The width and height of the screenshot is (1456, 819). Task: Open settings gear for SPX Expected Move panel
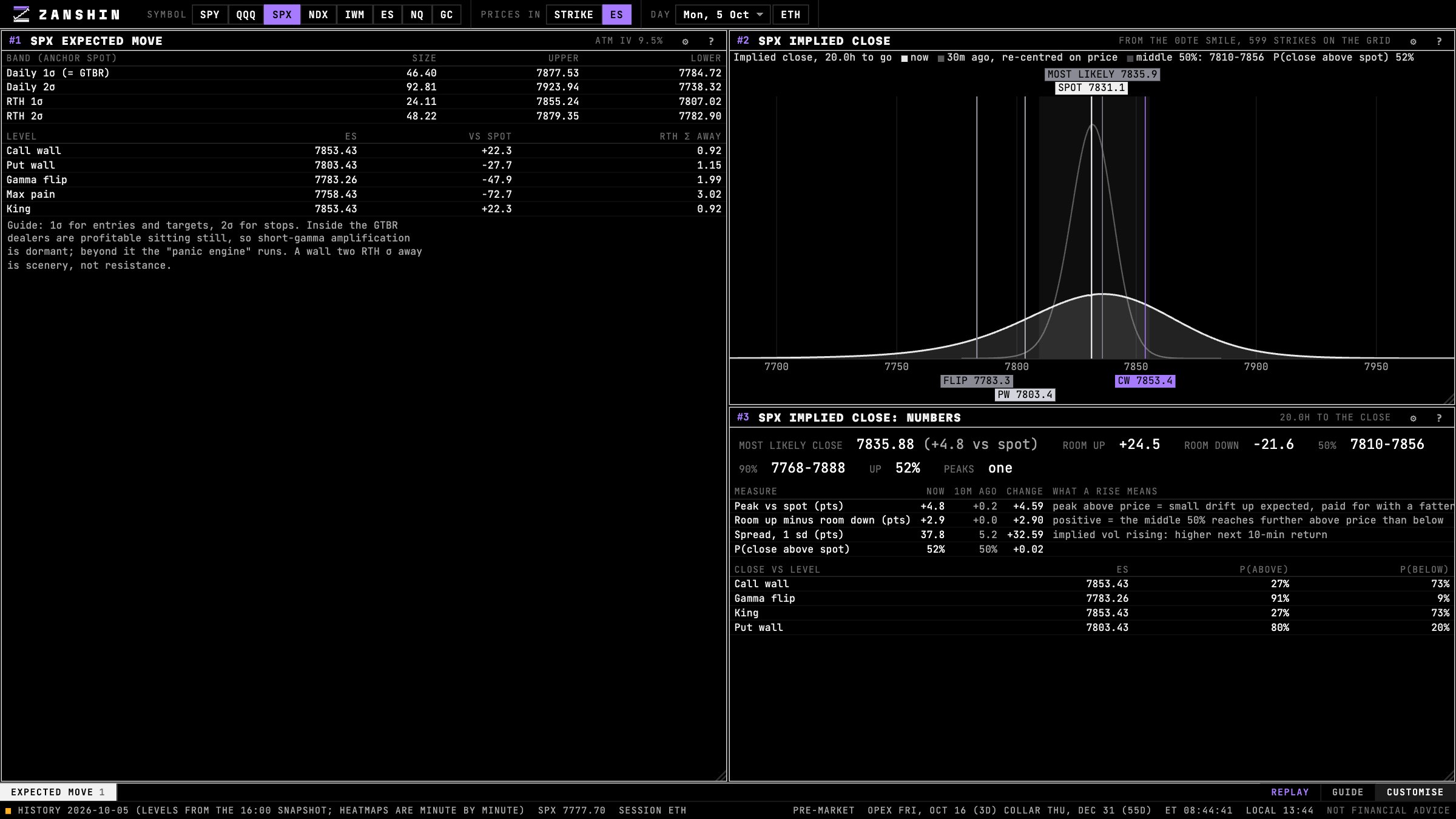coord(686,41)
